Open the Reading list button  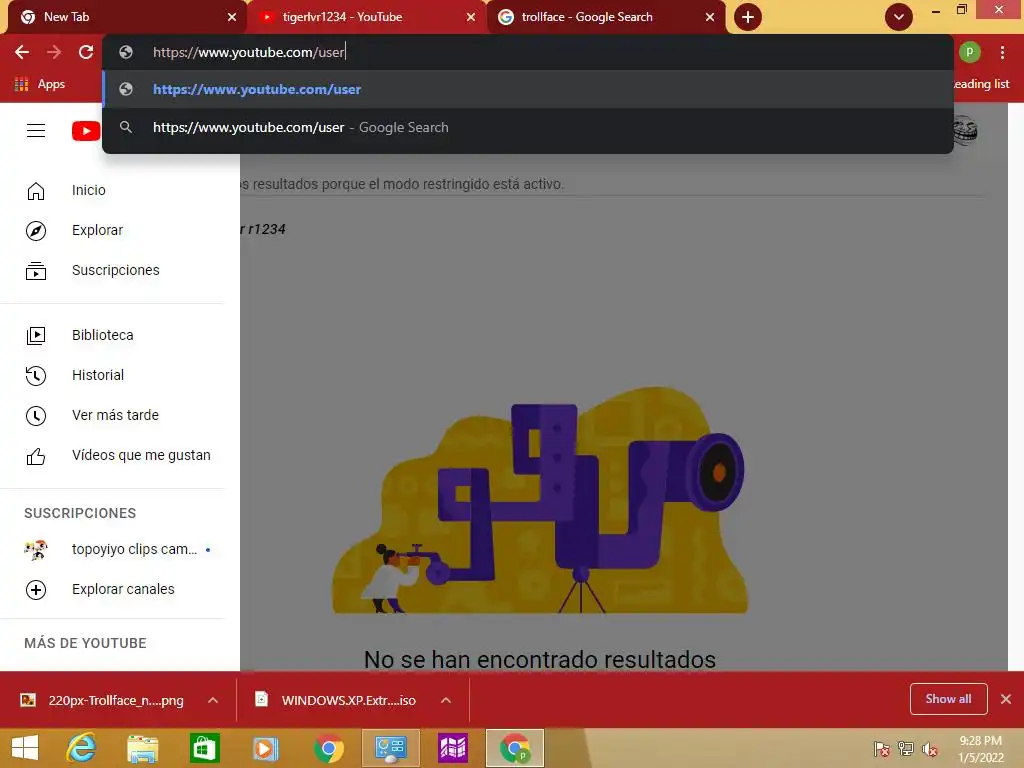pos(981,84)
